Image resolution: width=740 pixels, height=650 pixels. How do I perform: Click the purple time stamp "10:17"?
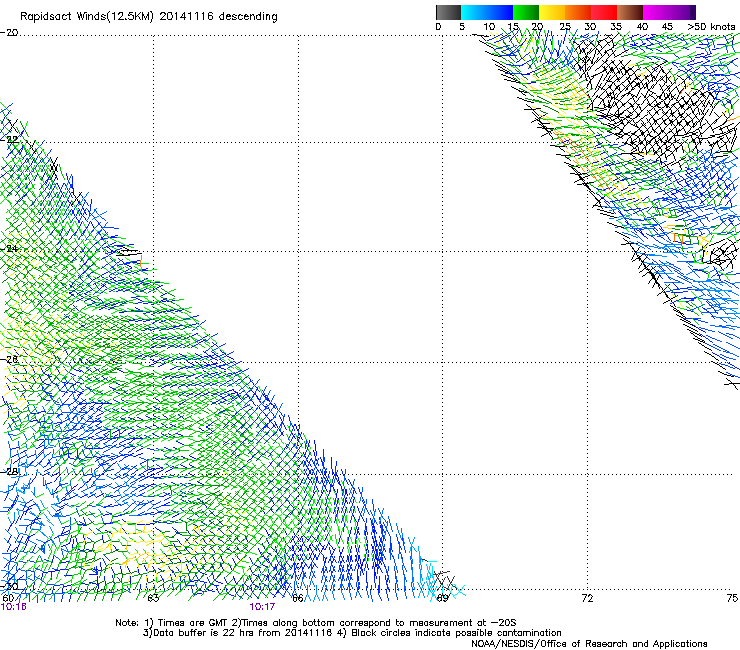[262, 607]
